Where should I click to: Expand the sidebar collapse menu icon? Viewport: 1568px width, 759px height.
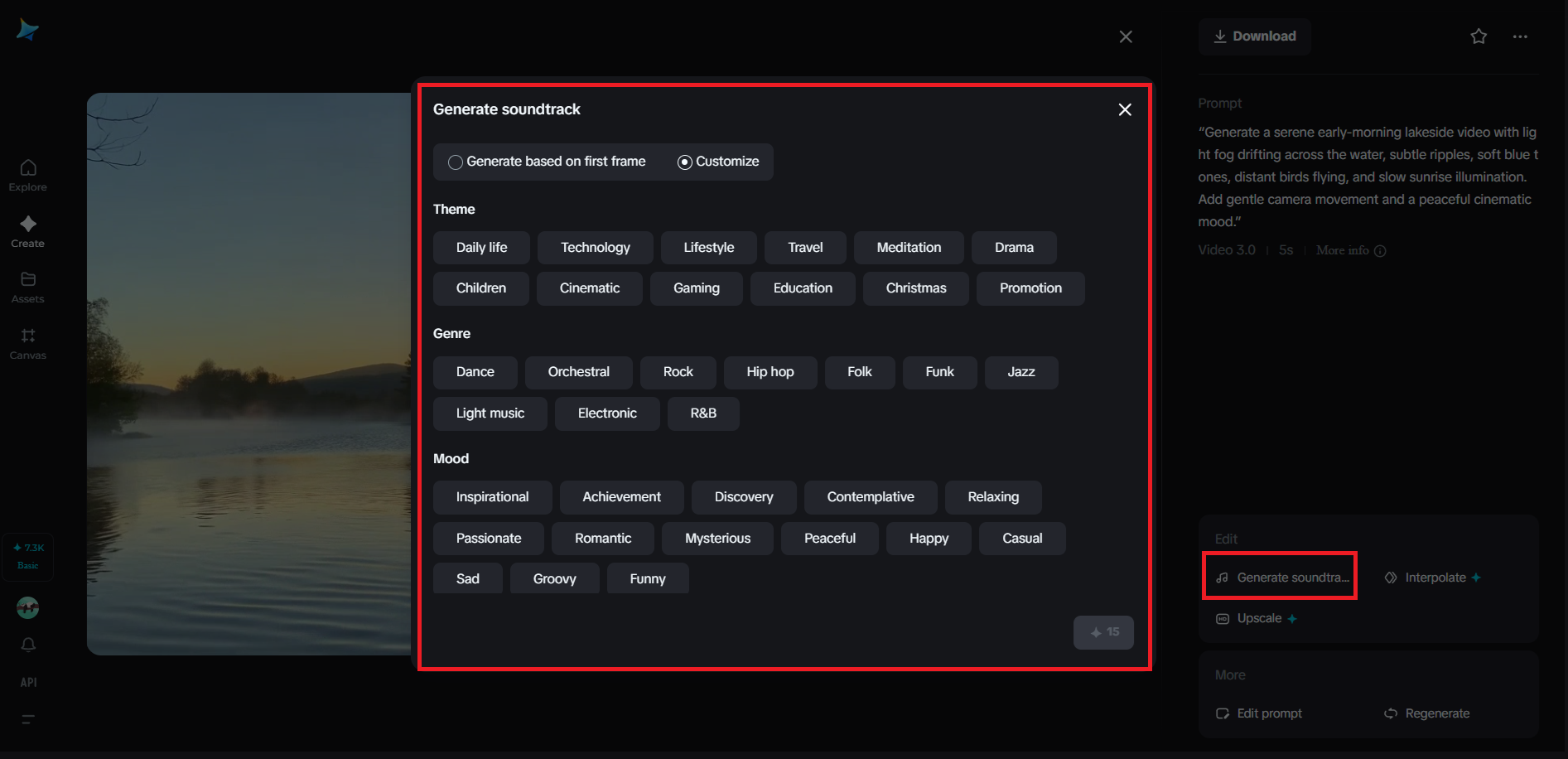point(28,719)
